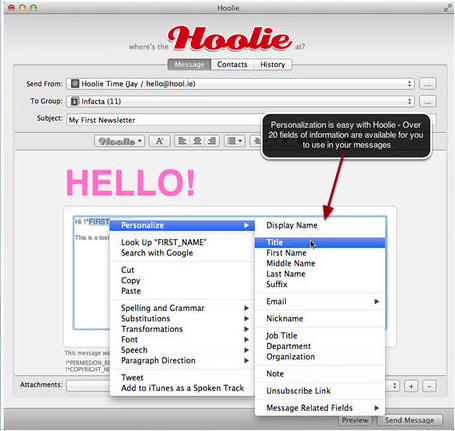Viewport: 455px width, 431px height.
Task: Expand the Substitutions submenu
Action: click(182, 319)
